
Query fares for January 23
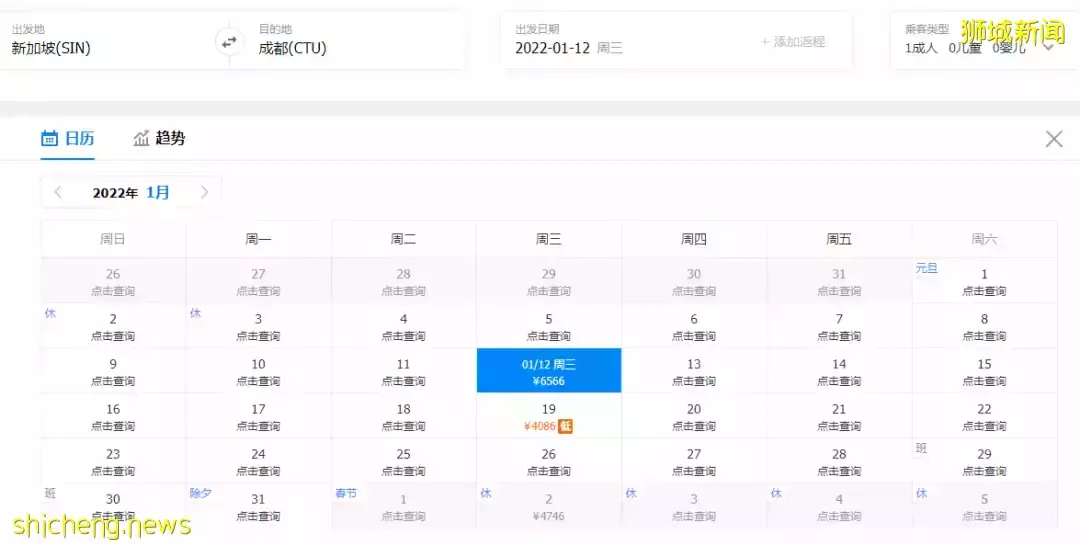click(113, 462)
